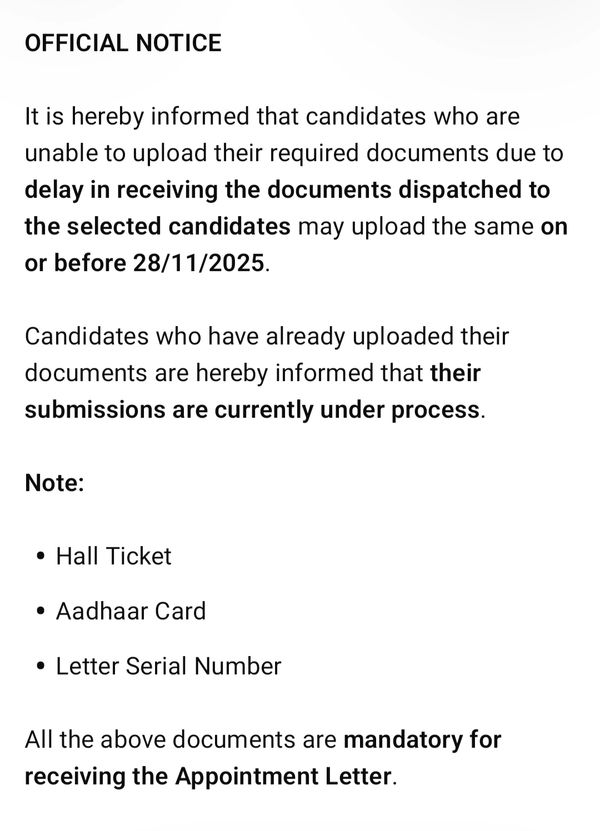Screen dimensions: 600x831
Task: Click the "Note:" label
Action: coord(55,482)
